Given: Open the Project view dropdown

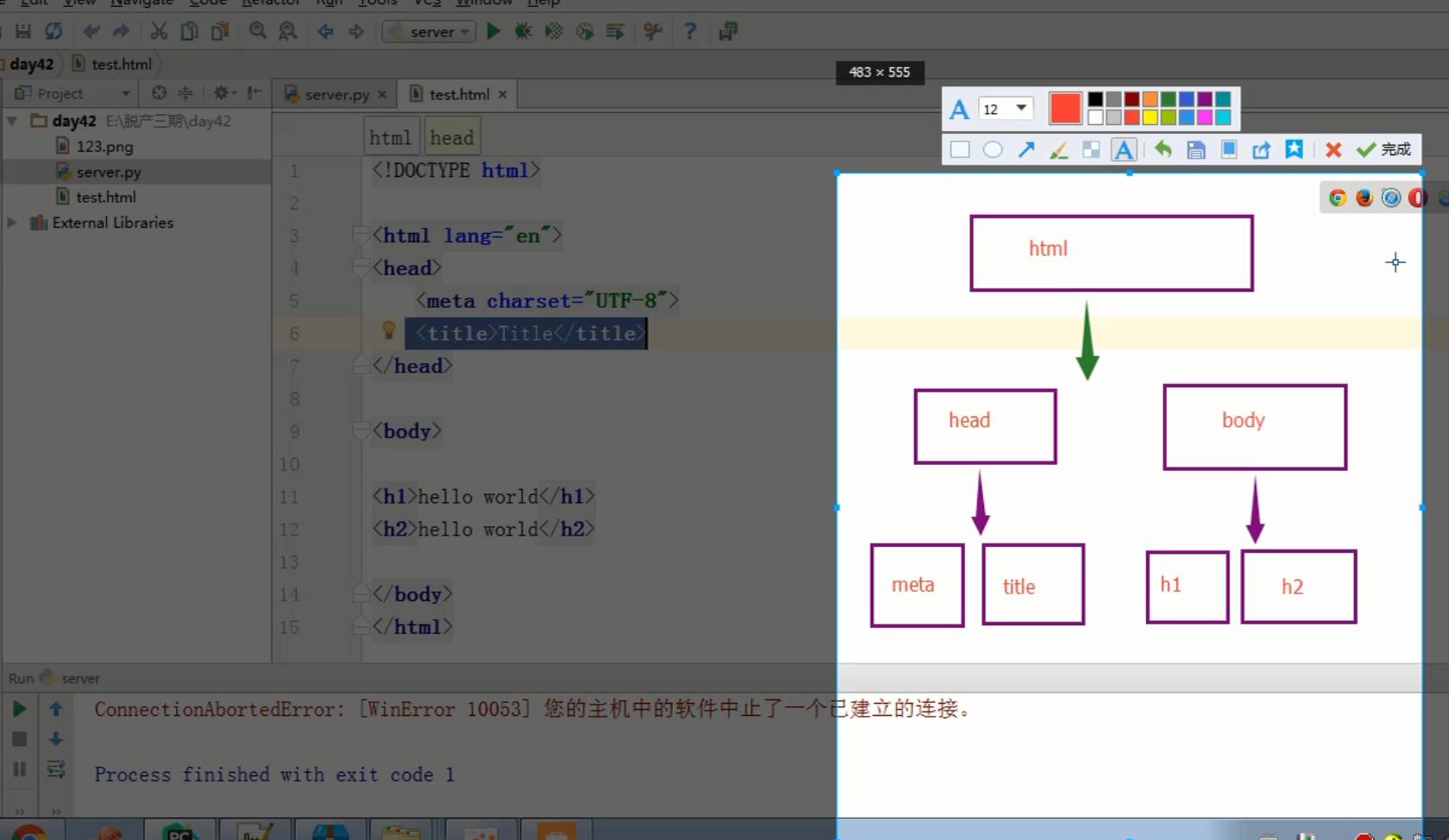Looking at the screenshot, I should [x=126, y=93].
